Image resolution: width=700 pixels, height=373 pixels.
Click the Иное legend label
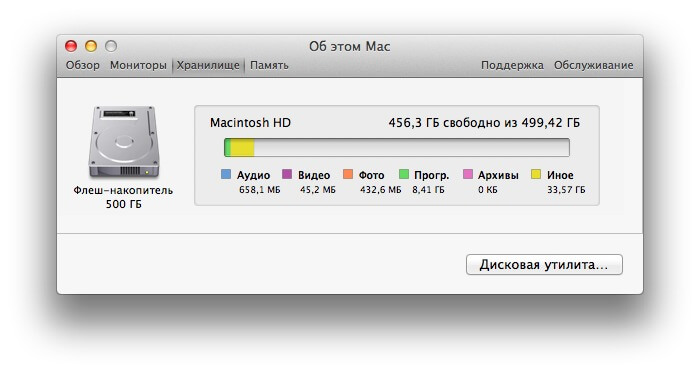pos(560,175)
